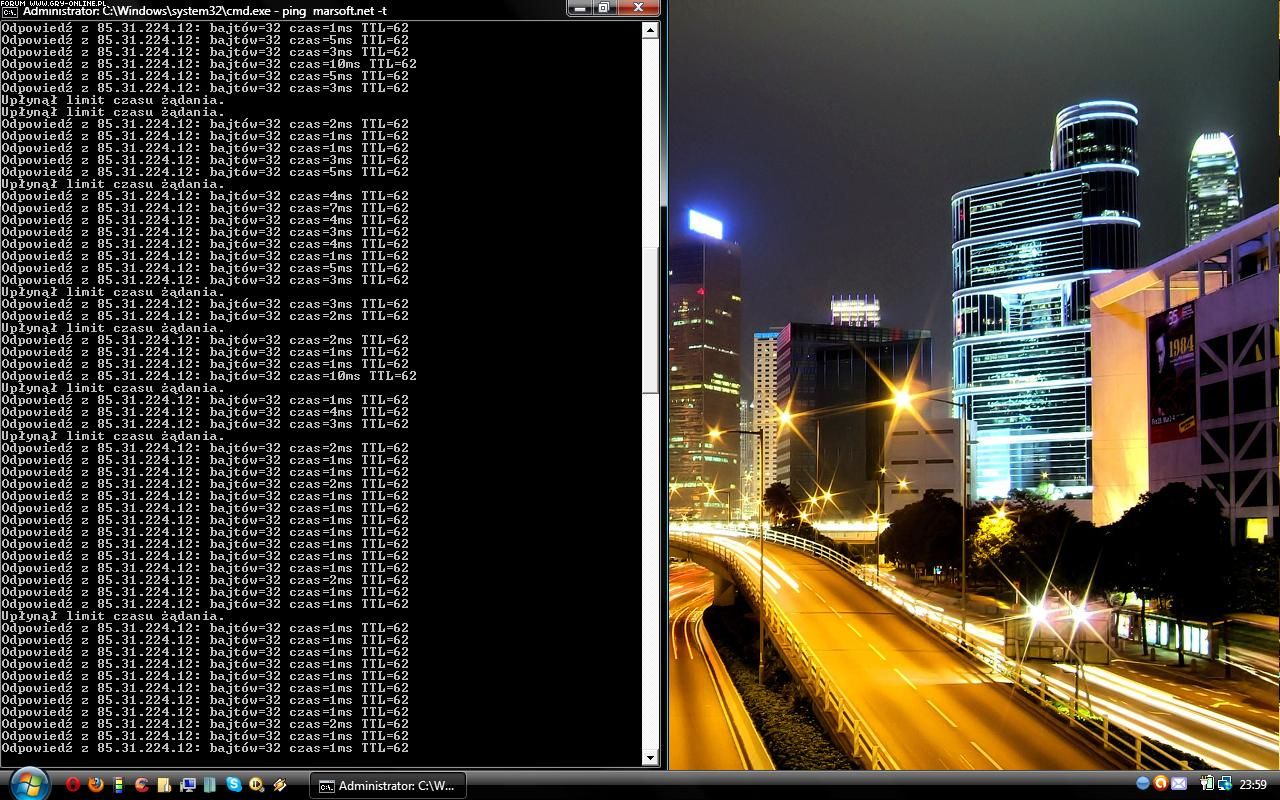This screenshot has height=800, width=1280.
Task: Click the console vertical scrollbar thumb
Action: [x=650, y=320]
